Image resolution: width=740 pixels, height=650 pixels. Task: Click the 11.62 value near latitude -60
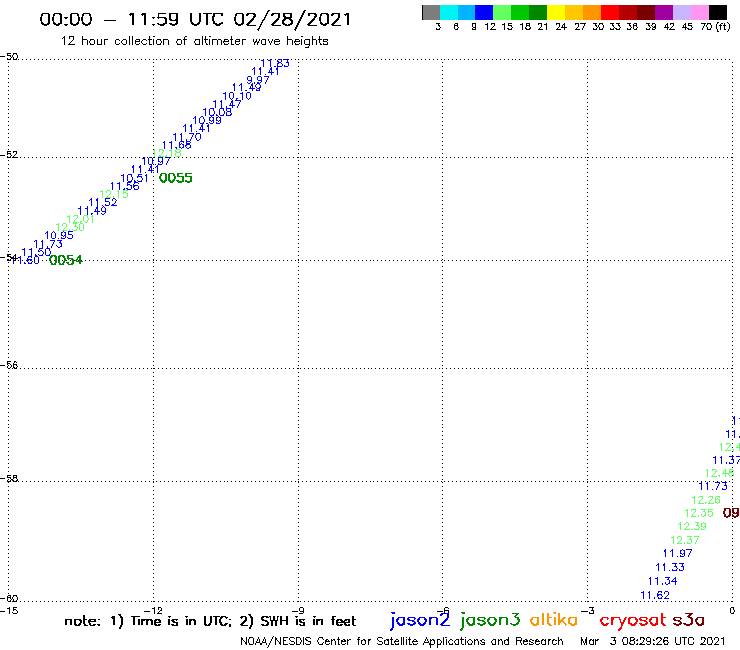(655, 595)
